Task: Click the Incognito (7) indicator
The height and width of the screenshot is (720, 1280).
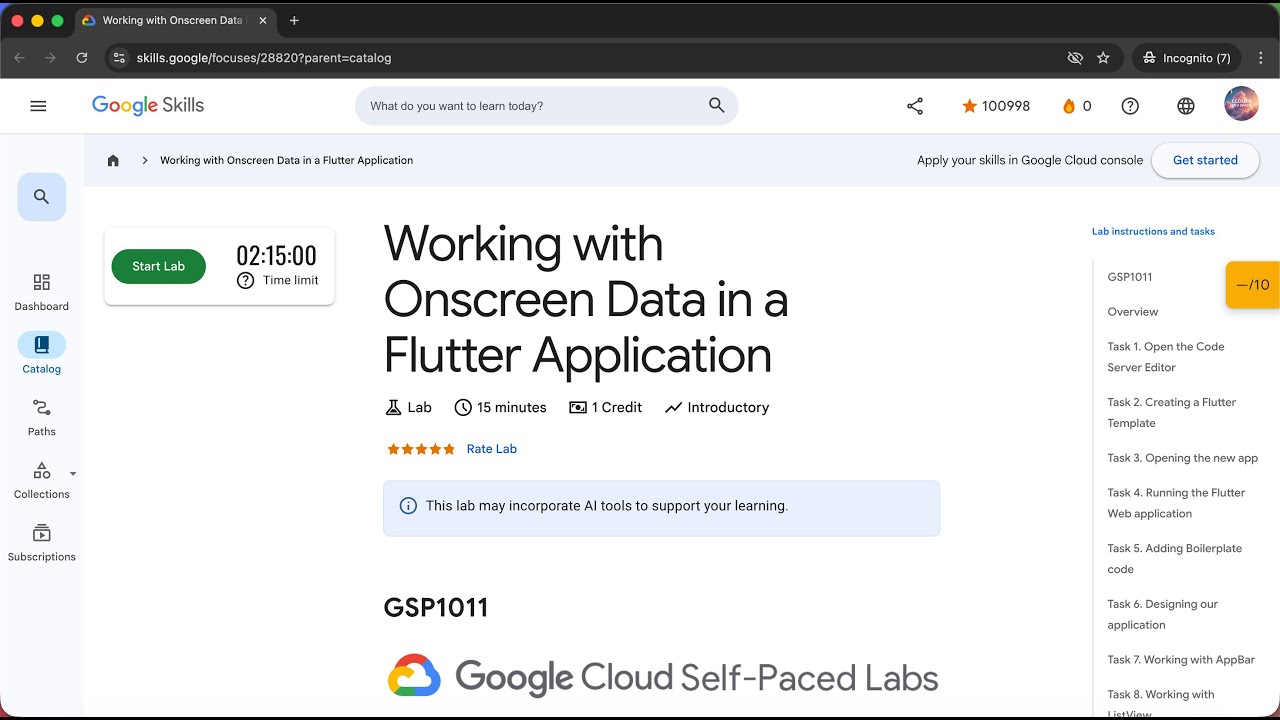Action: [x=1187, y=58]
